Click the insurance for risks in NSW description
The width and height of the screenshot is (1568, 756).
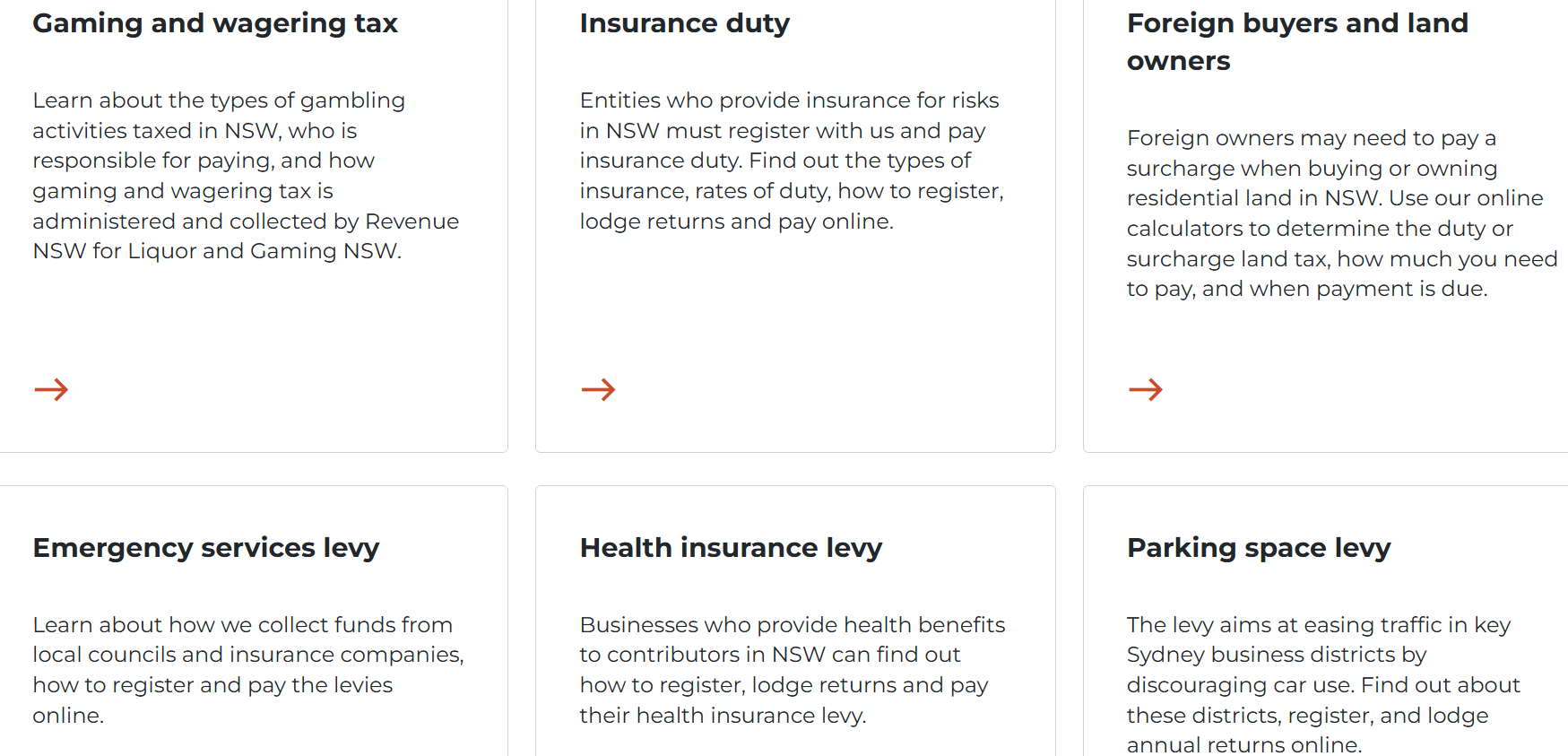[792, 161]
